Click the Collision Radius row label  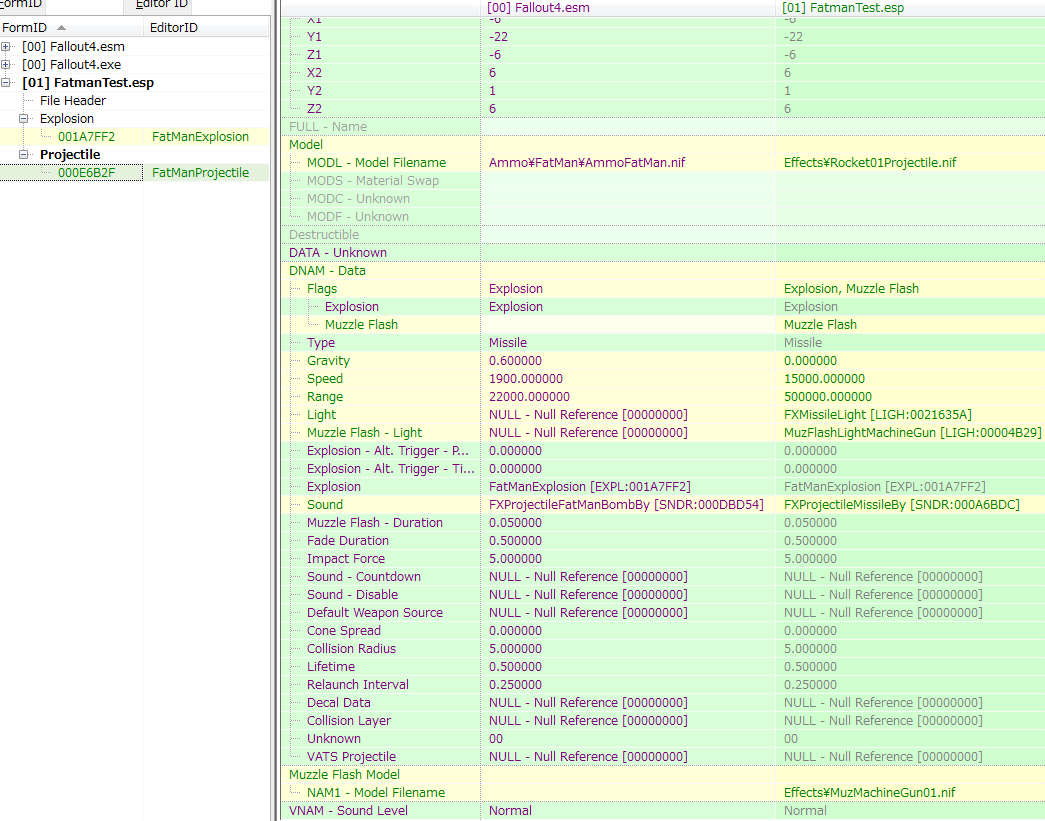(x=351, y=648)
